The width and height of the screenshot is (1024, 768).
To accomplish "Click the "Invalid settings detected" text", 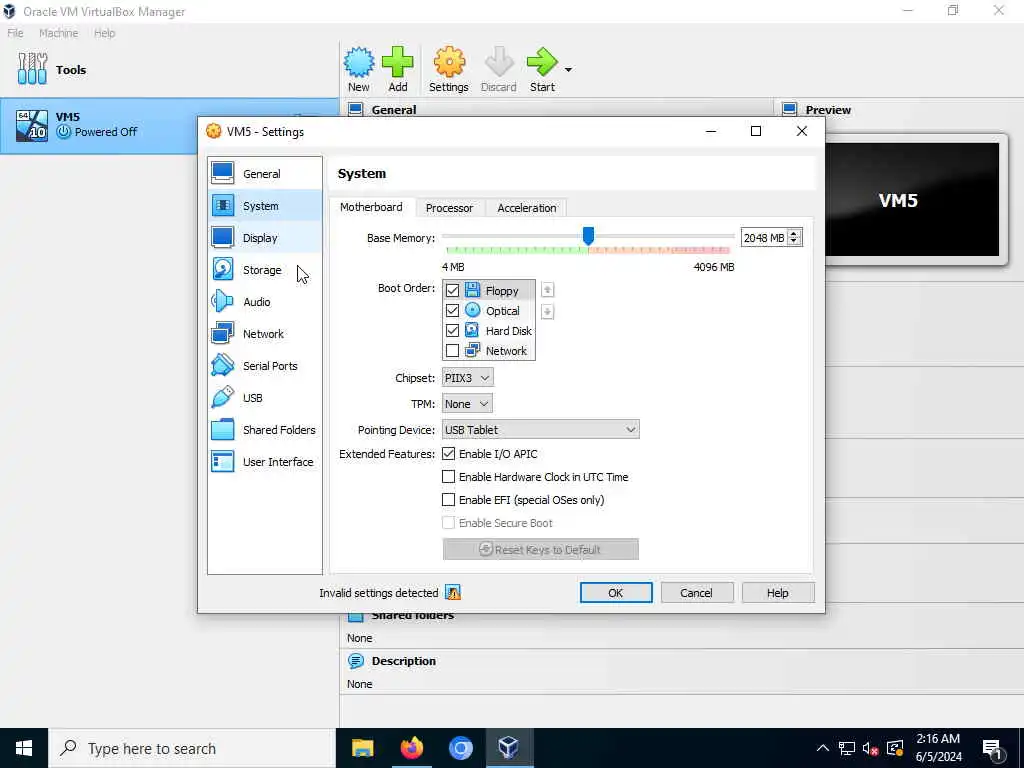I will click(x=379, y=593).
